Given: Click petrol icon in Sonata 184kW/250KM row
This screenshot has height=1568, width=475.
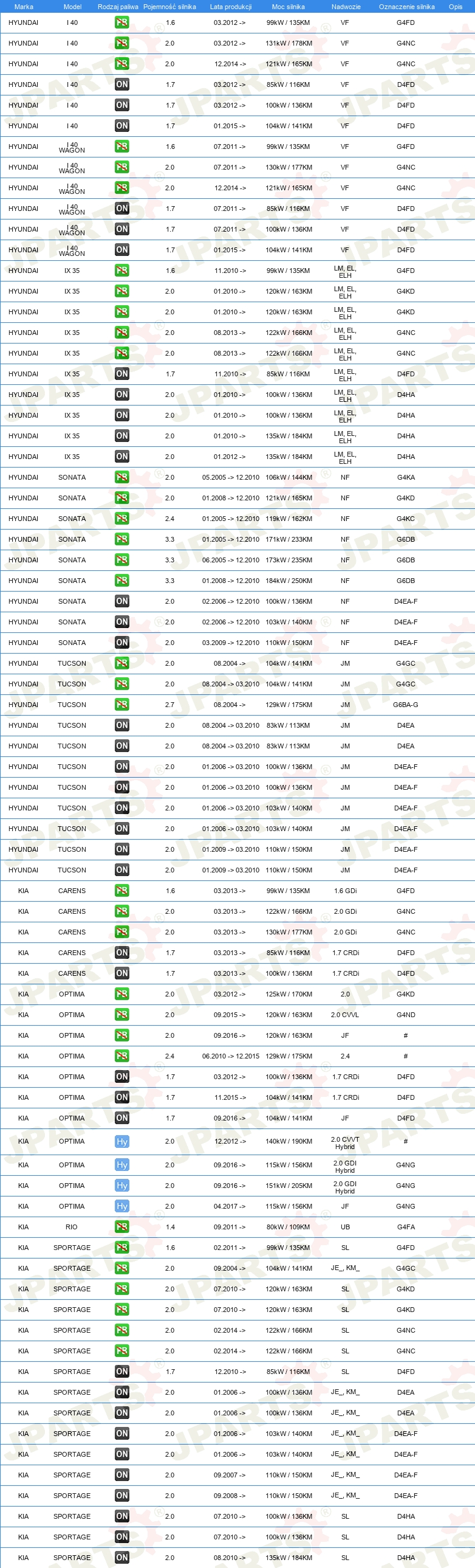Looking at the screenshot, I should [121, 581].
